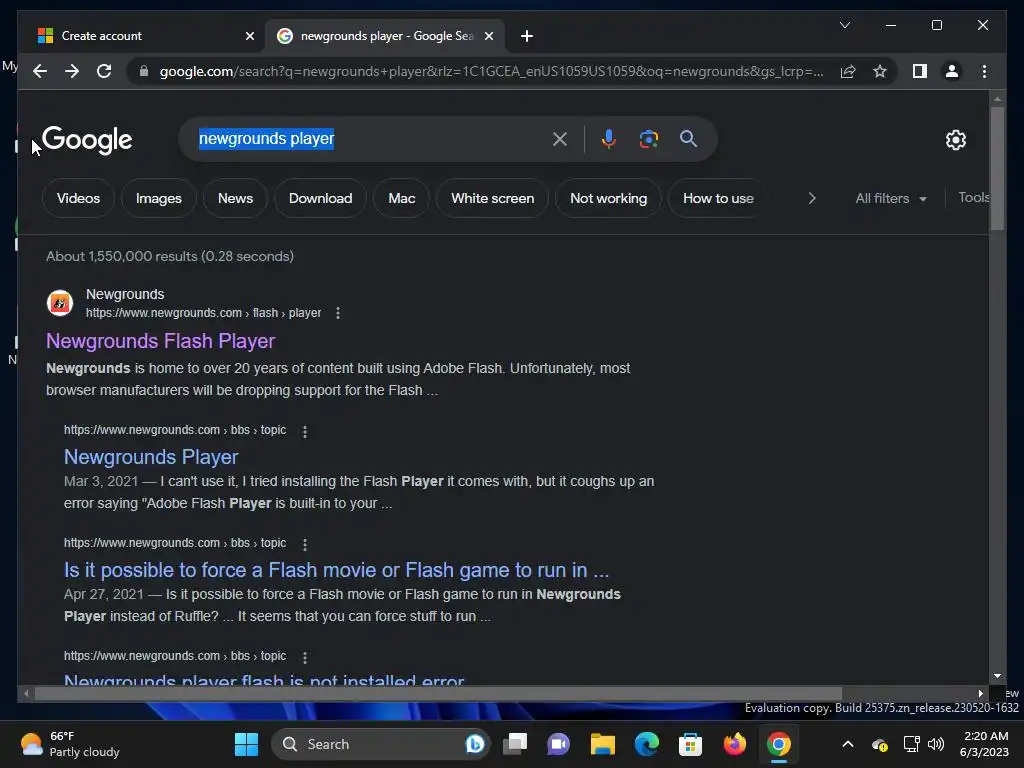The image size is (1024, 768).
Task: Open the Newgrounds Flash Player result
Action: click(x=161, y=341)
